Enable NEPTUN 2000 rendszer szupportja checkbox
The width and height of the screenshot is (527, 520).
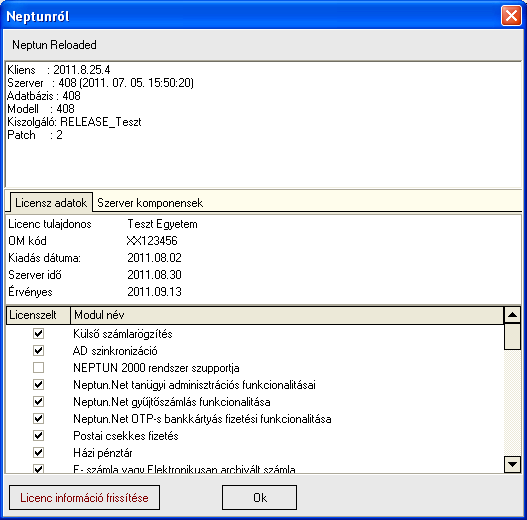pos(38,367)
